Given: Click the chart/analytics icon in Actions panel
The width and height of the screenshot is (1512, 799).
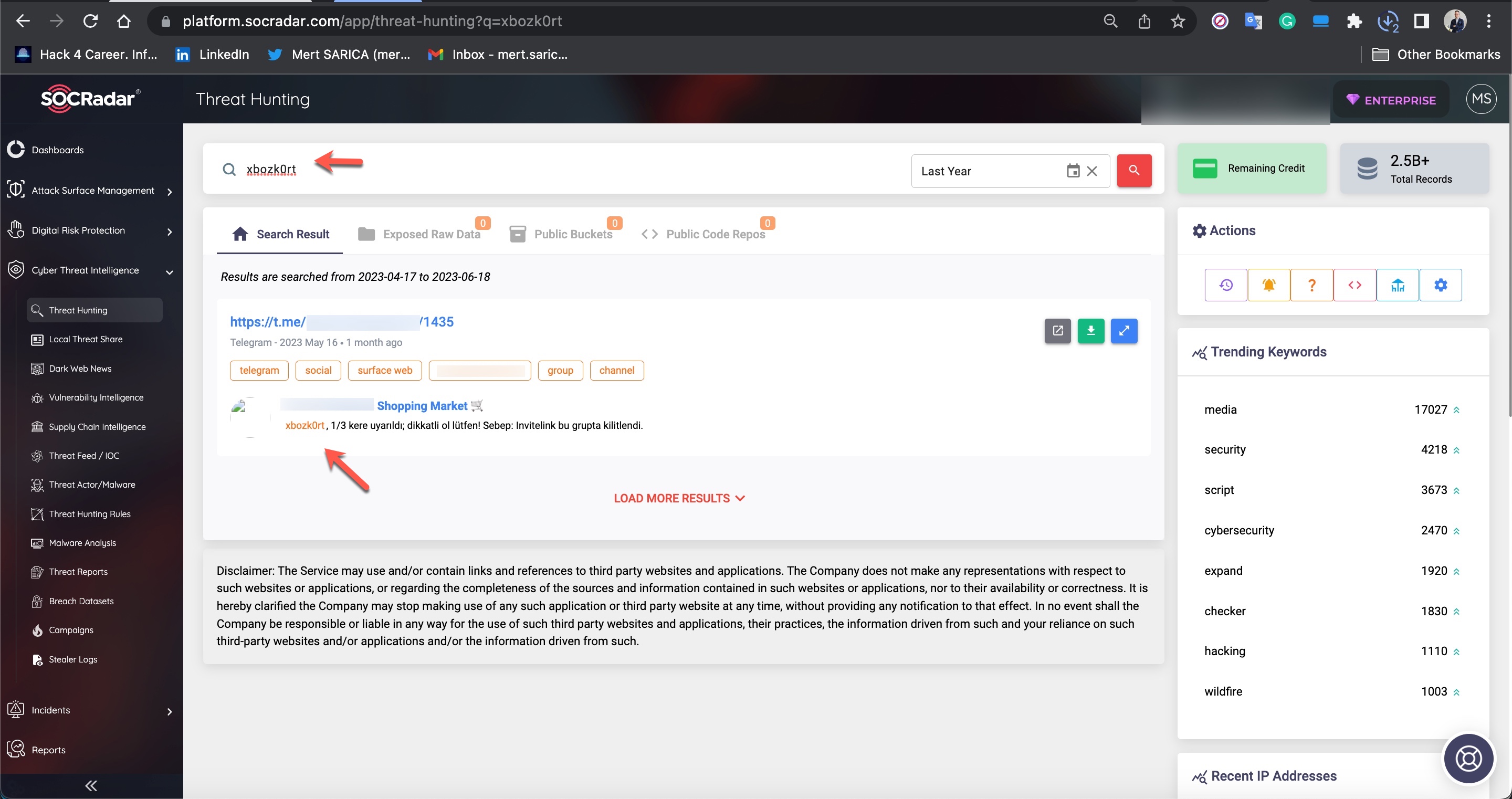Looking at the screenshot, I should (1397, 285).
